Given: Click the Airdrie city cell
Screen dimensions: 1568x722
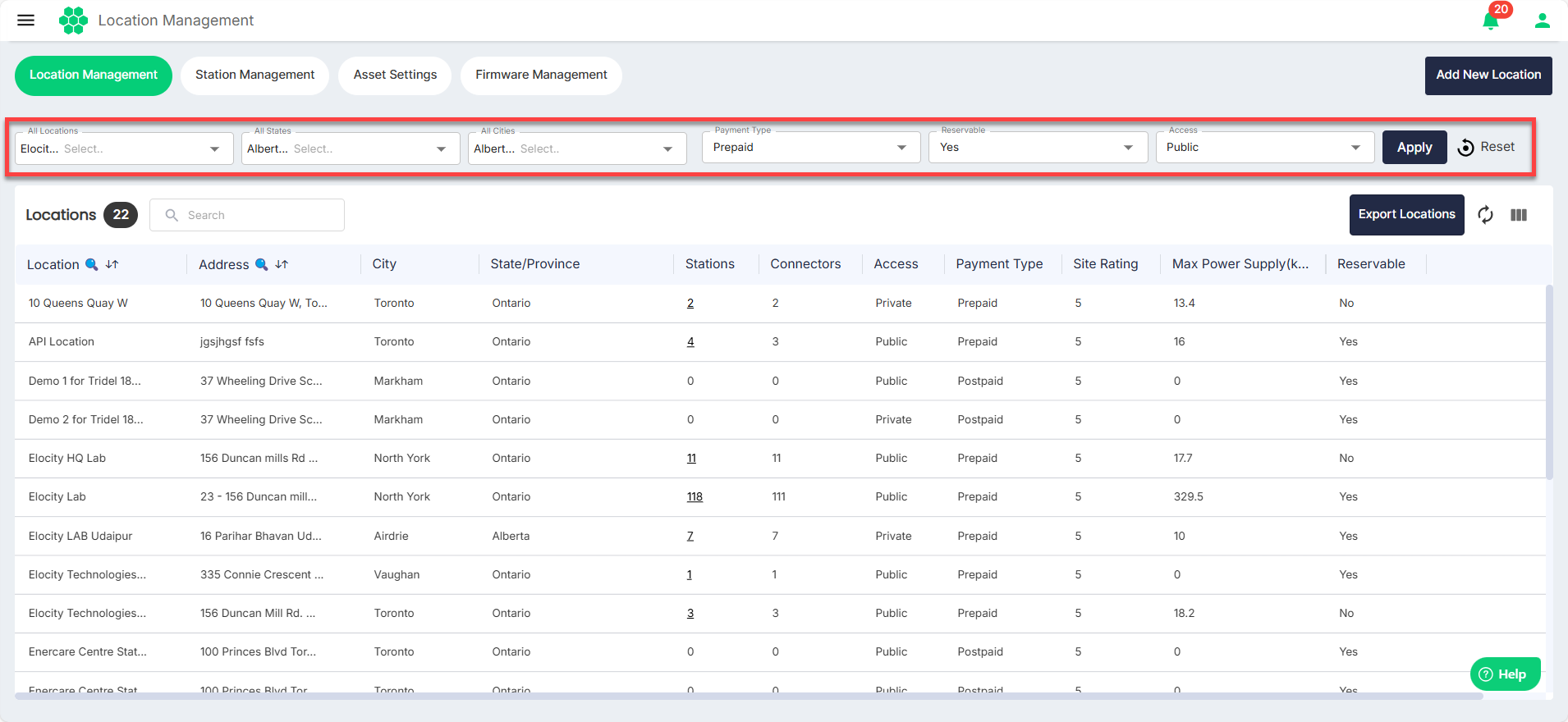Looking at the screenshot, I should pyautogui.click(x=391, y=537).
